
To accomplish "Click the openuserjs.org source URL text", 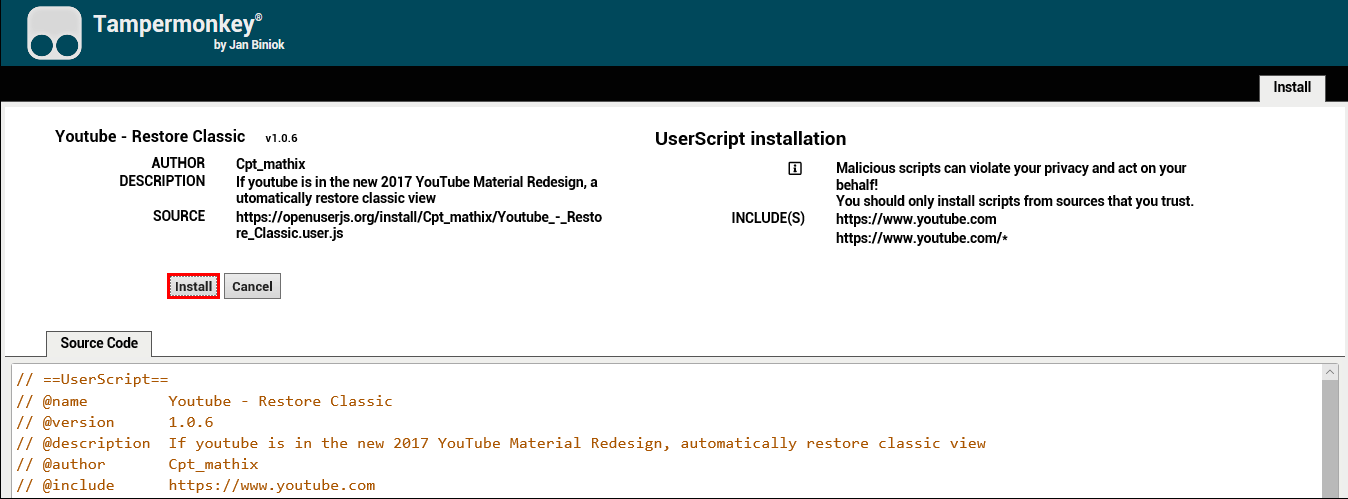I will point(419,225).
